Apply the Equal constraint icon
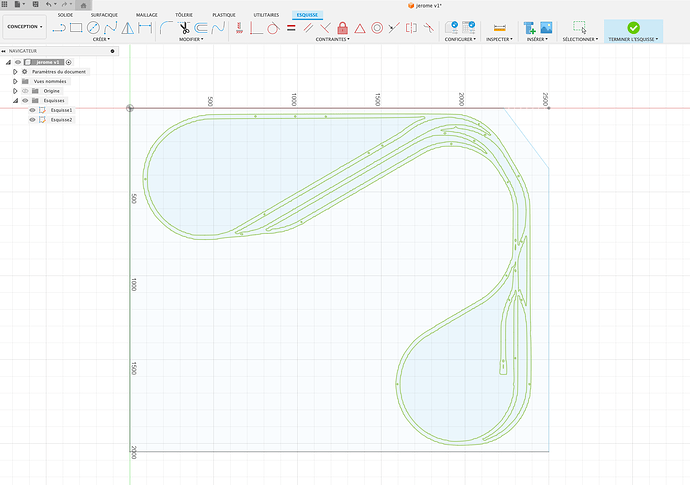Image resolution: width=690 pixels, height=485 pixels. coord(291,28)
